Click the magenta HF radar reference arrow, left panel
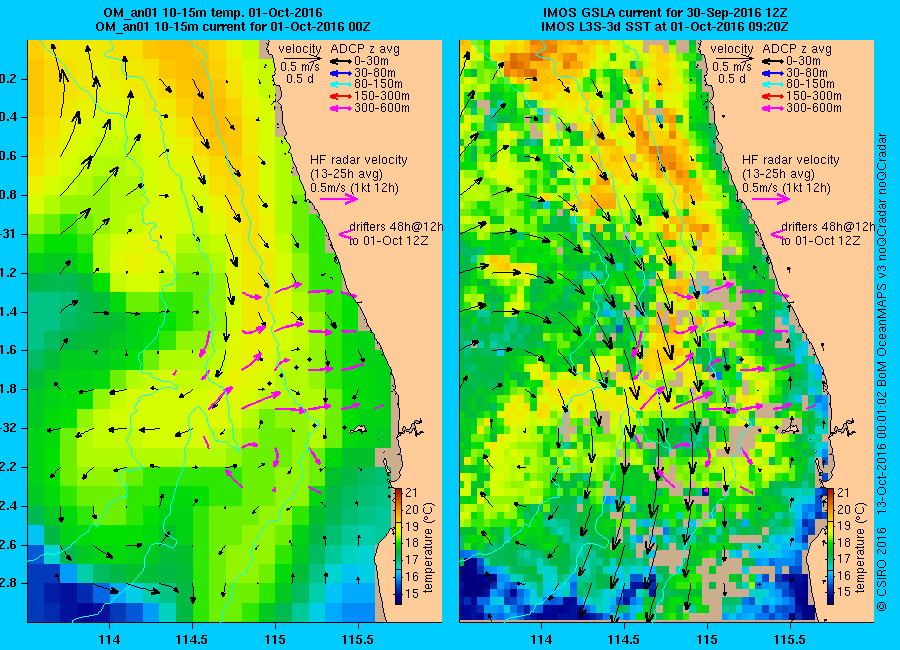 click(x=339, y=199)
